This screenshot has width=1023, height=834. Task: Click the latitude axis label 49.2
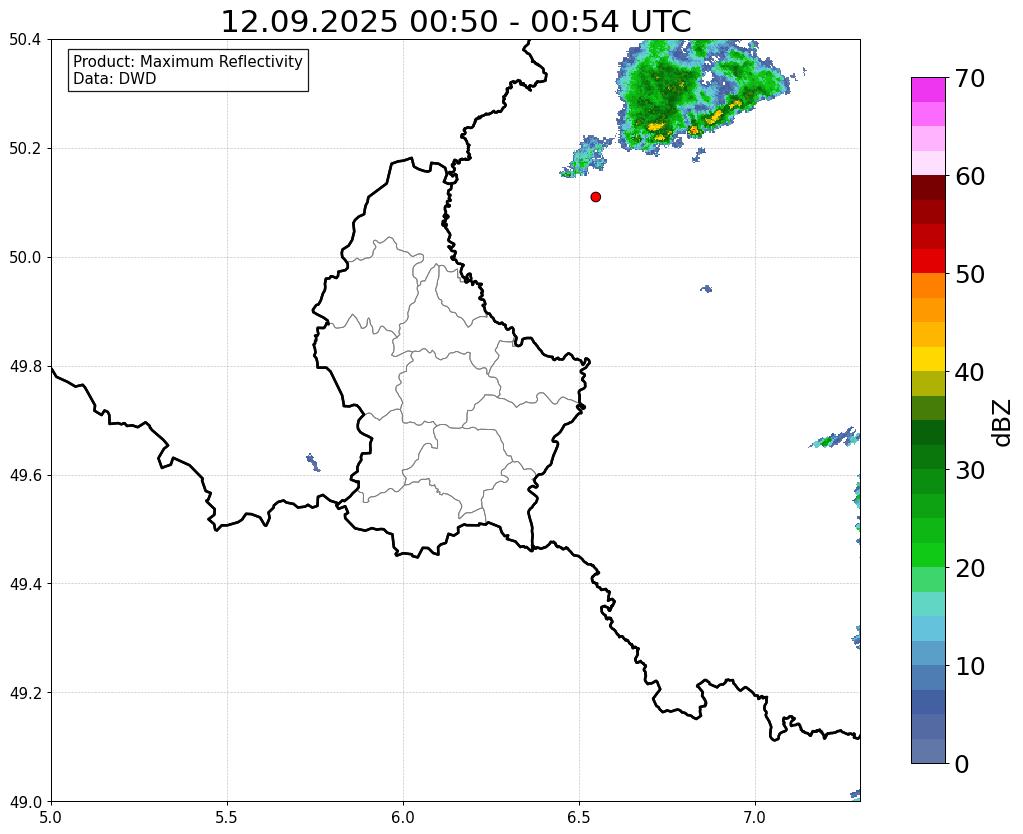pyautogui.click(x=25, y=693)
